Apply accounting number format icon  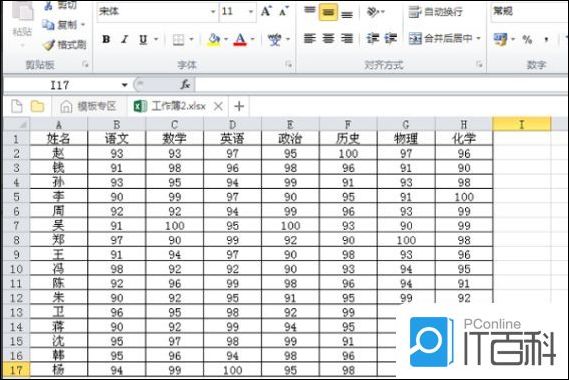point(501,39)
